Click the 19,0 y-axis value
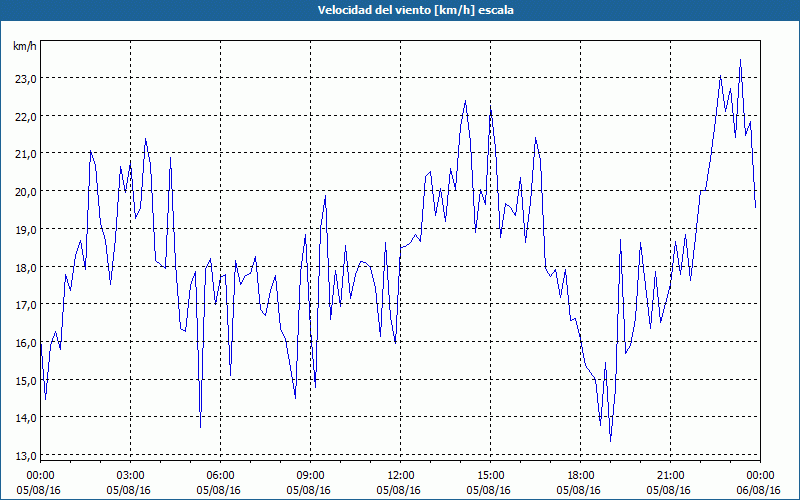The height and width of the screenshot is (500, 800). (x=25, y=230)
